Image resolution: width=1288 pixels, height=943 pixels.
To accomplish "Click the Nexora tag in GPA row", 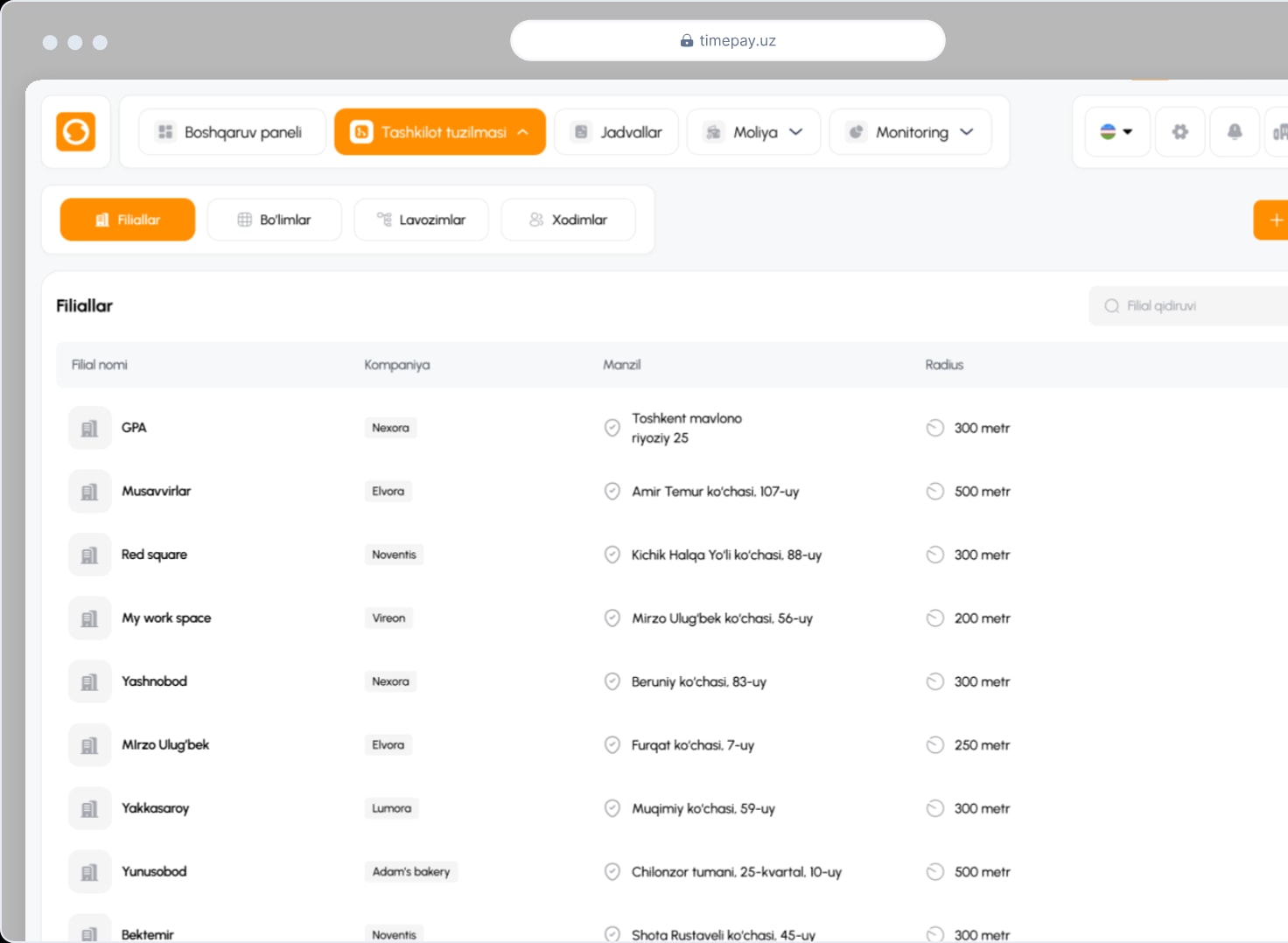I will click(390, 428).
